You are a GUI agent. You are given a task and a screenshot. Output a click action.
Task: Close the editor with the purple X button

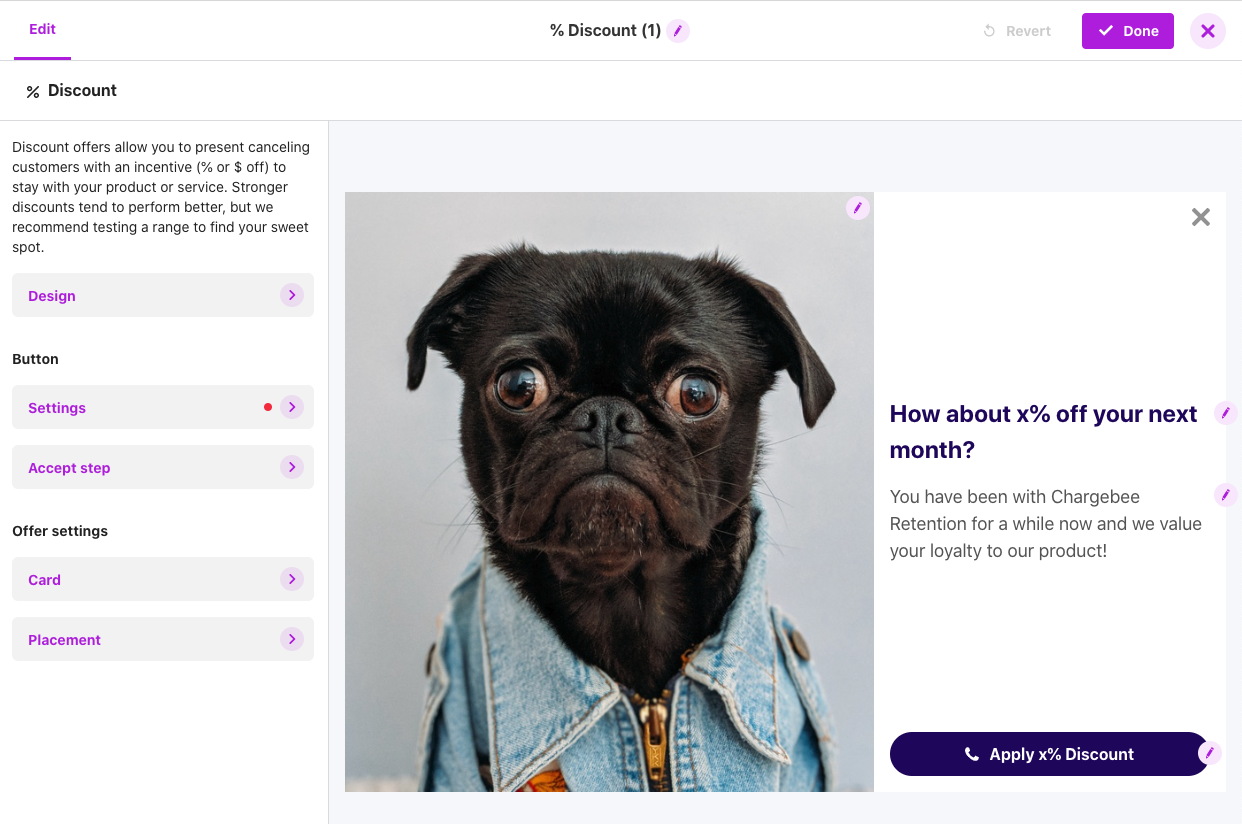1208,31
